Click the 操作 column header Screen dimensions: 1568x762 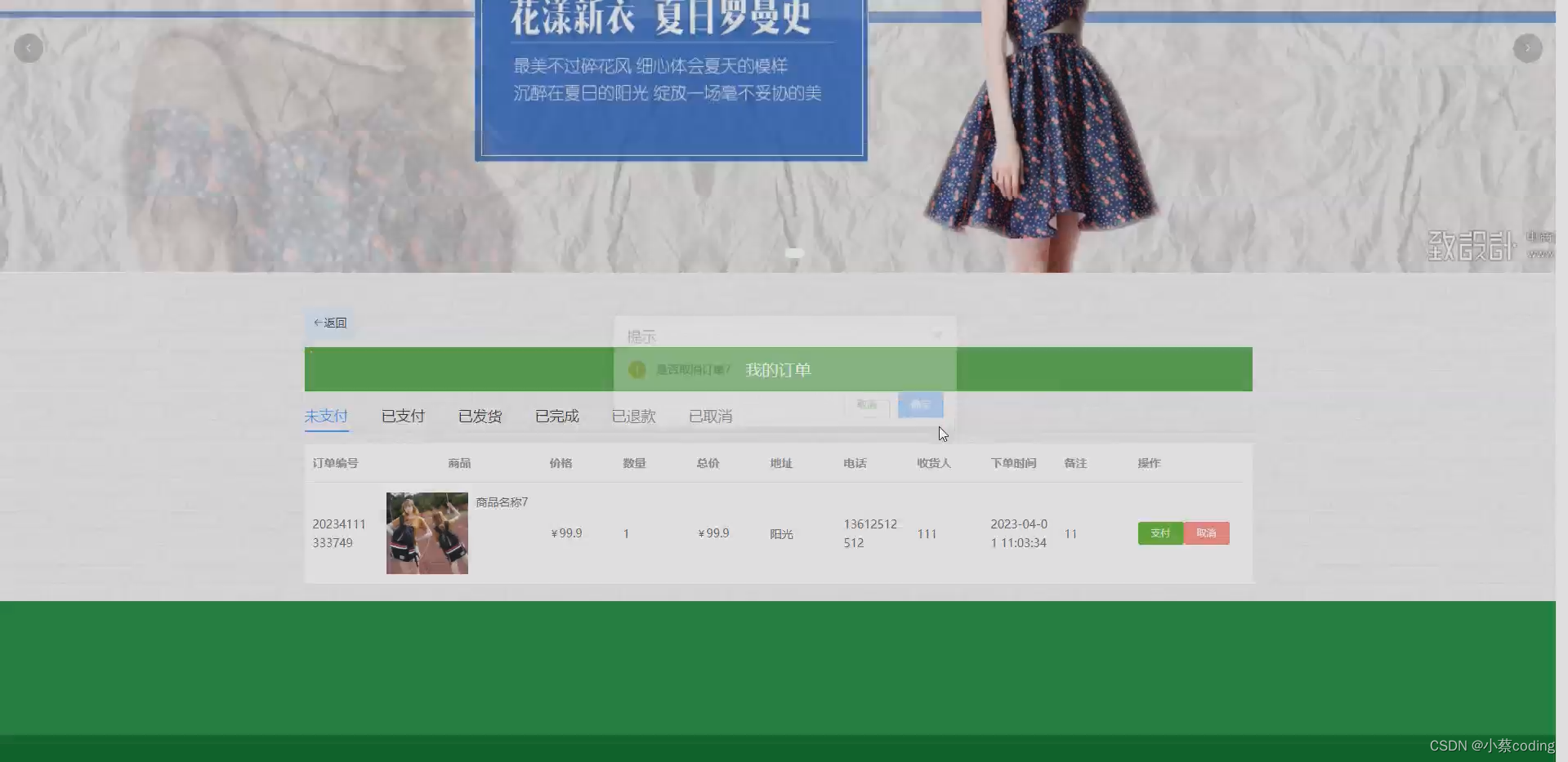click(1149, 463)
